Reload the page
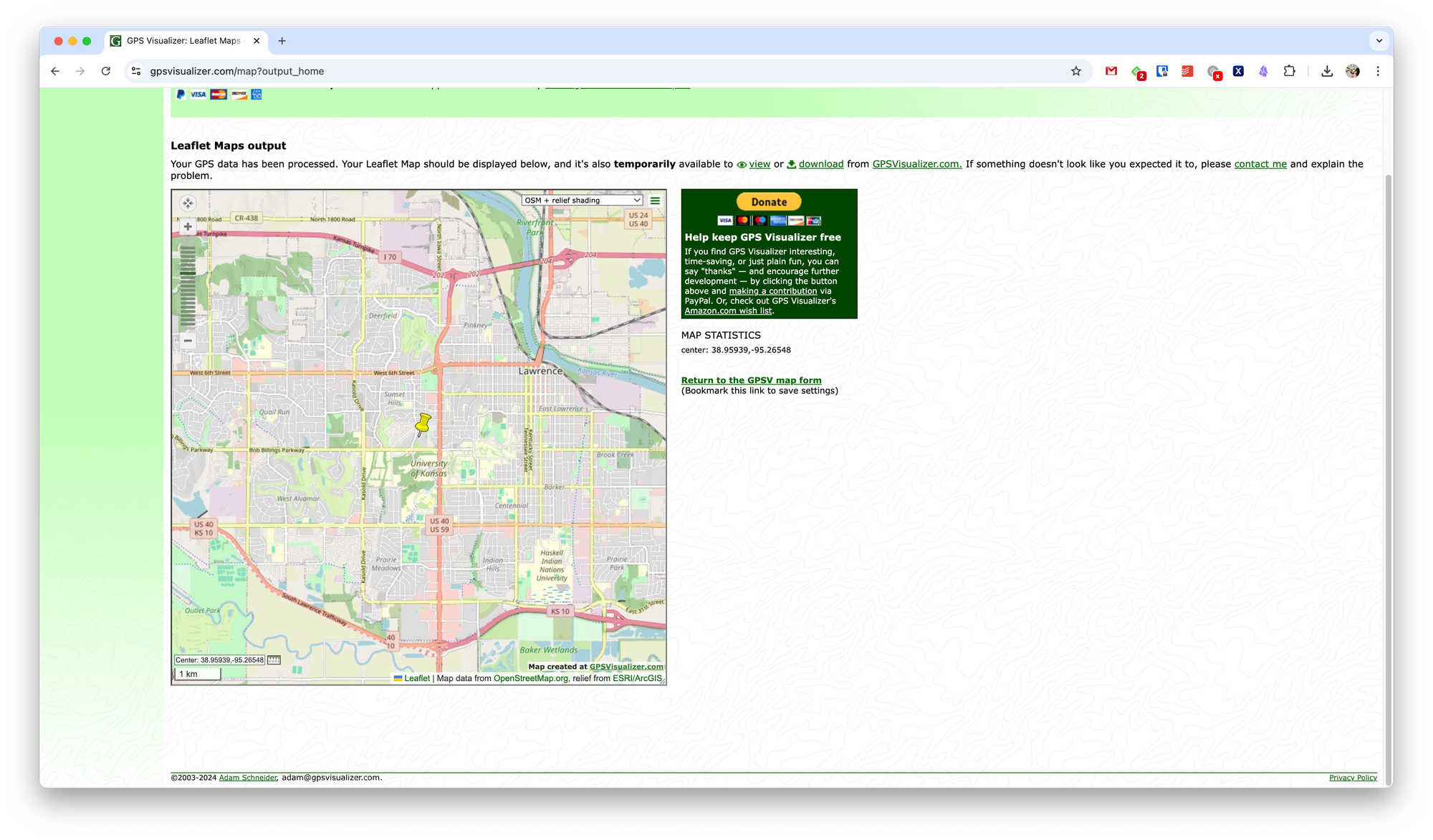The image size is (1433, 840). pyautogui.click(x=106, y=71)
